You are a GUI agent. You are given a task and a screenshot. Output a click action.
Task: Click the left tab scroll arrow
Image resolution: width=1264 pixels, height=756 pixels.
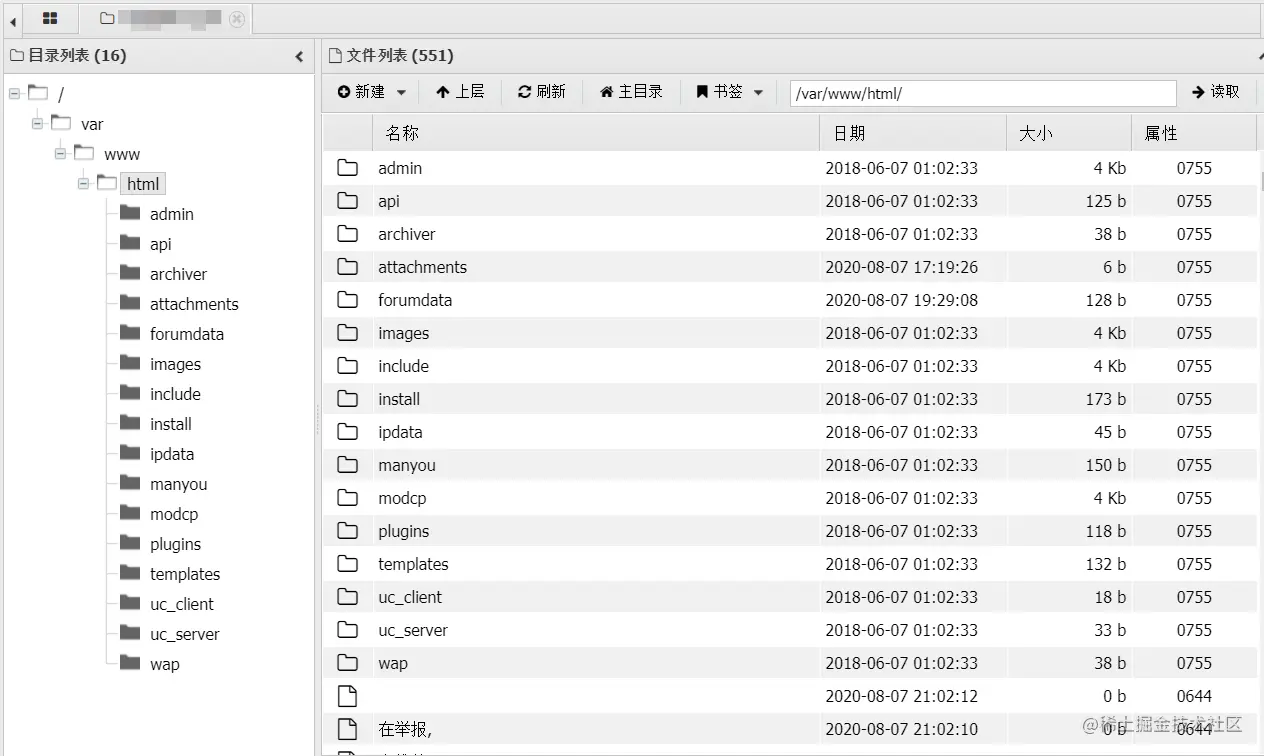(13, 20)
